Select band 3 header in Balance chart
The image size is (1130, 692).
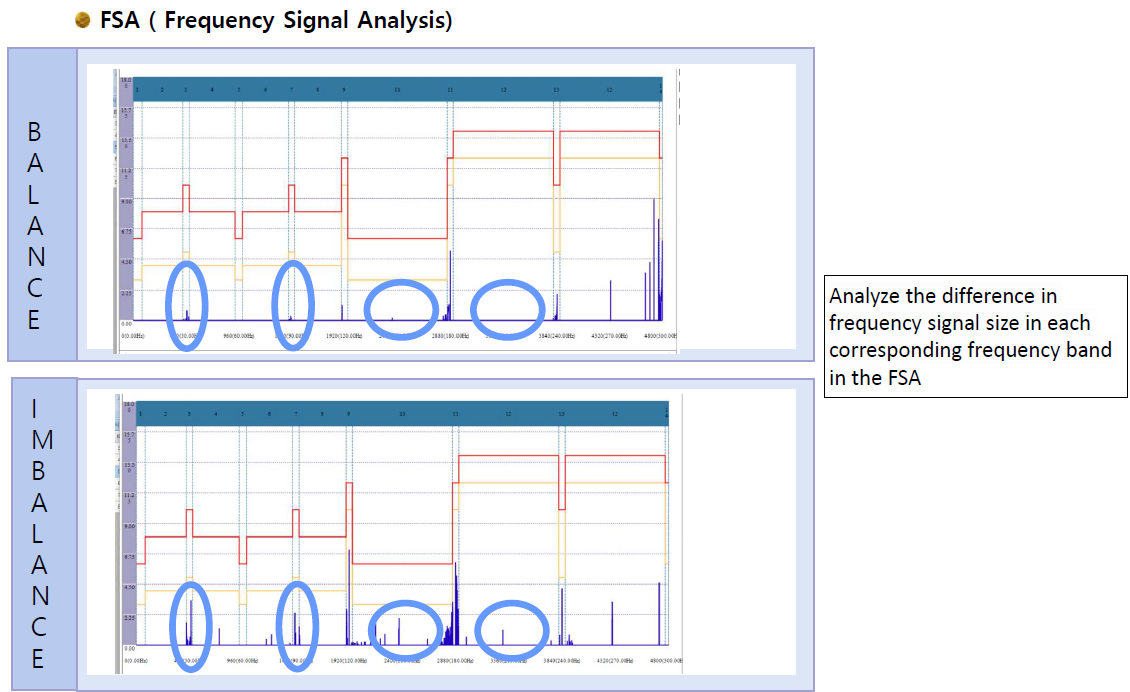pos(185,90)
